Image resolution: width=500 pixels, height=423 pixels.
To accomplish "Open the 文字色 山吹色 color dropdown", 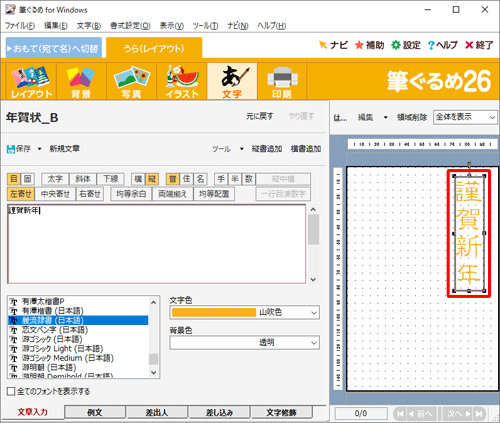I will tap(244, 313).
